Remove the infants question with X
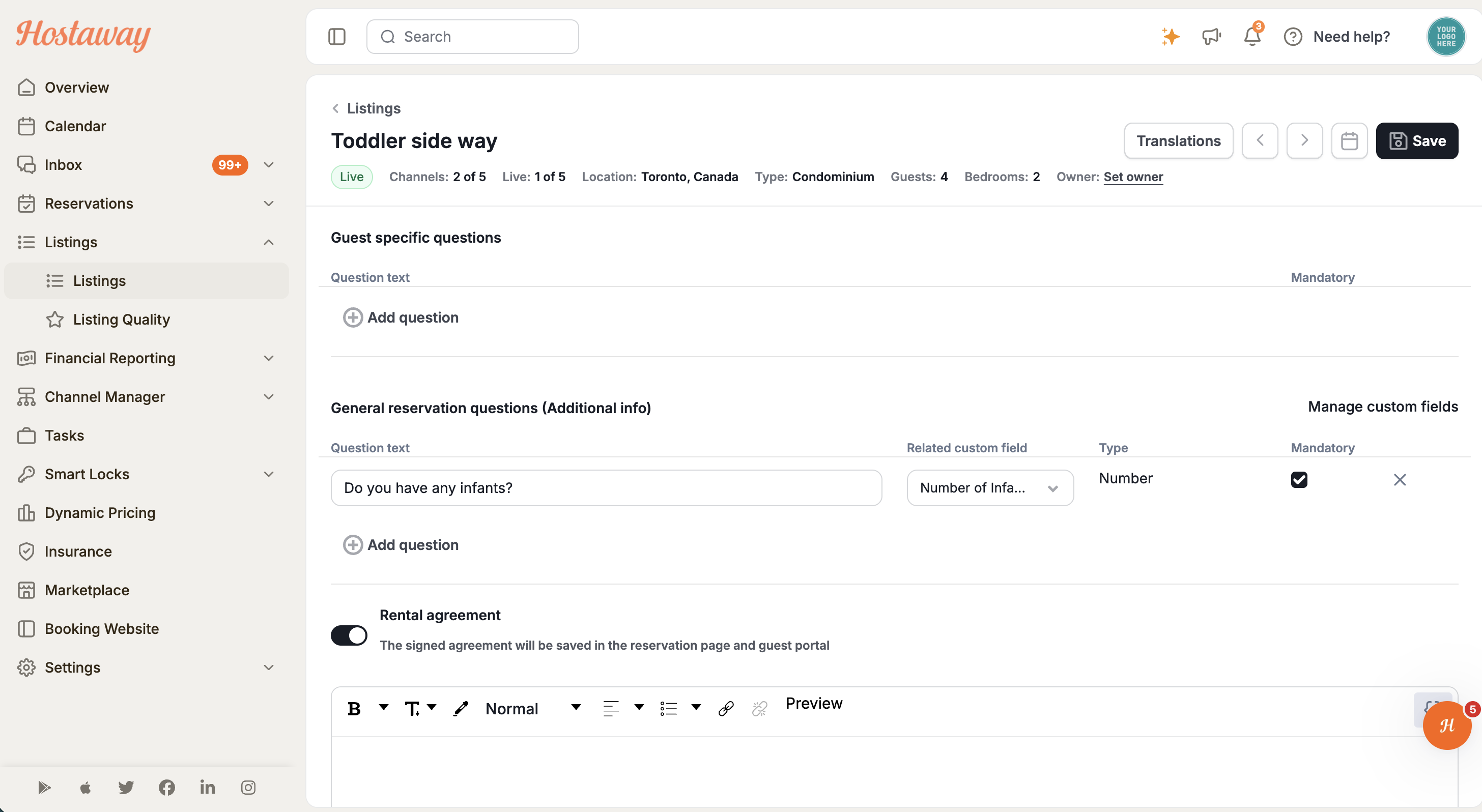This screenshot has width=1482, height=812. pyautogui.click(x=1400, y=480)
